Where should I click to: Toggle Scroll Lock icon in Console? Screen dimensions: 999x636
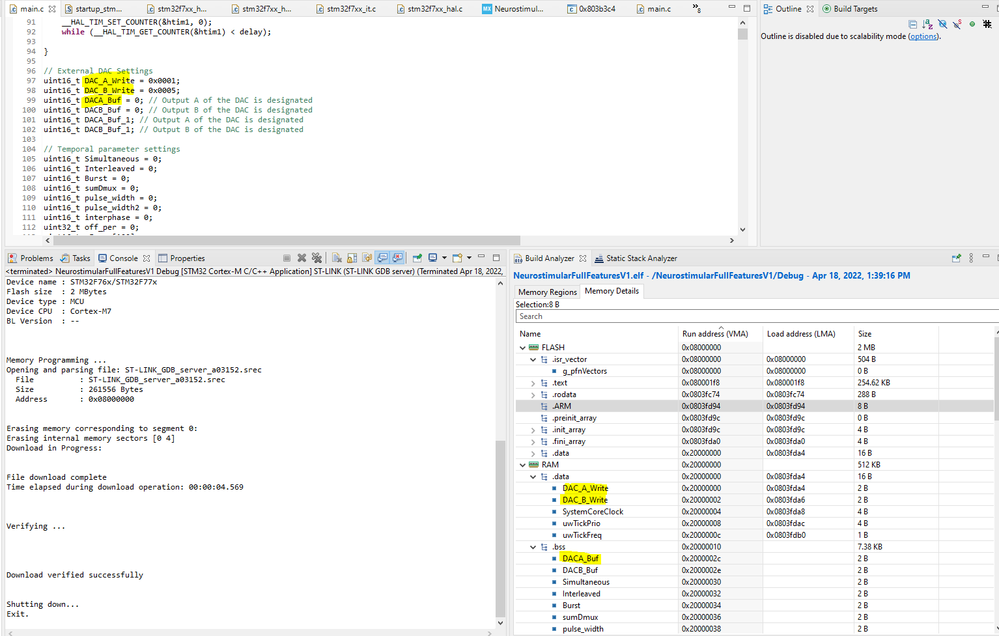(352, 258)
